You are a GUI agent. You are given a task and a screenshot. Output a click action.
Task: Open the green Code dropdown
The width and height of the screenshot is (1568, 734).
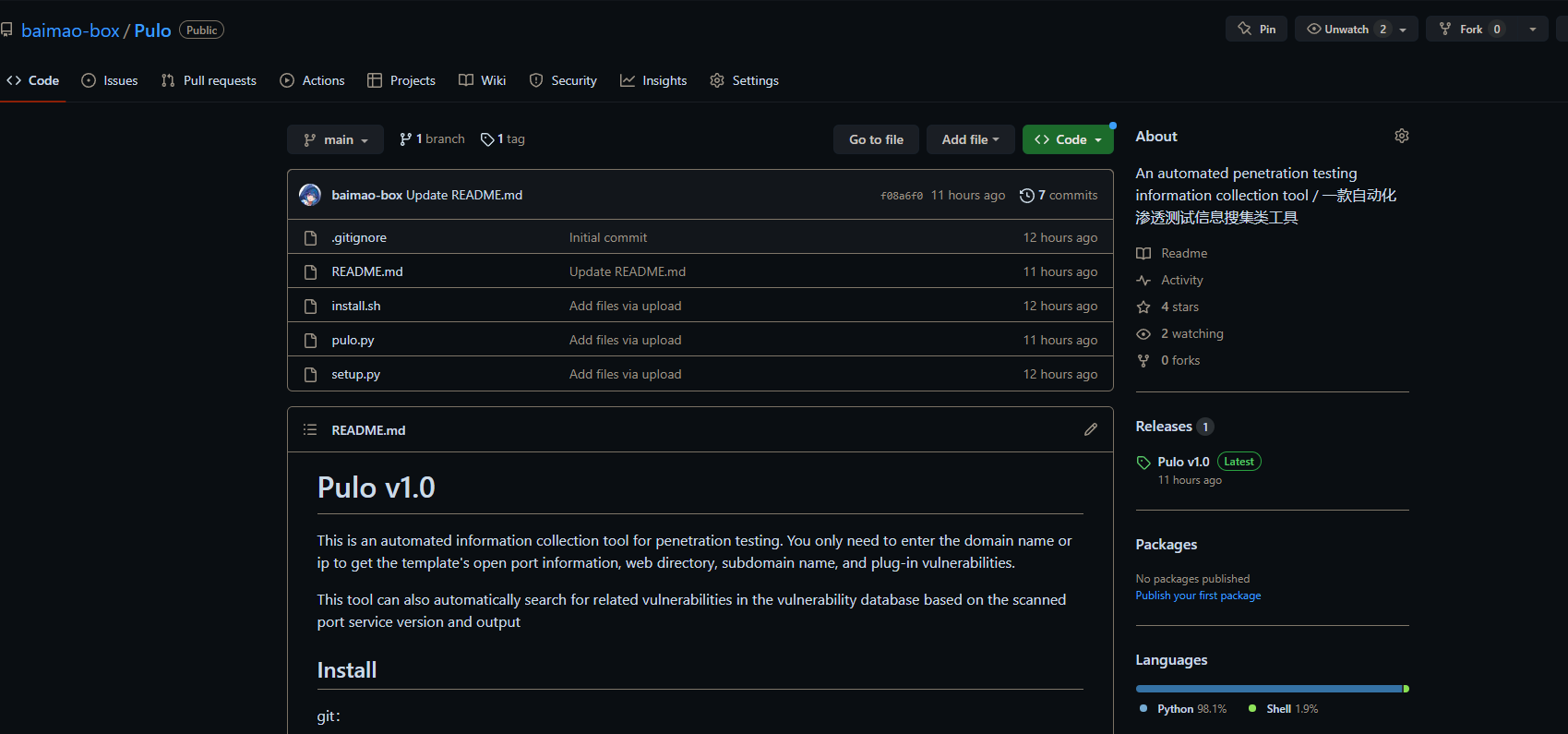(1068, 139)
